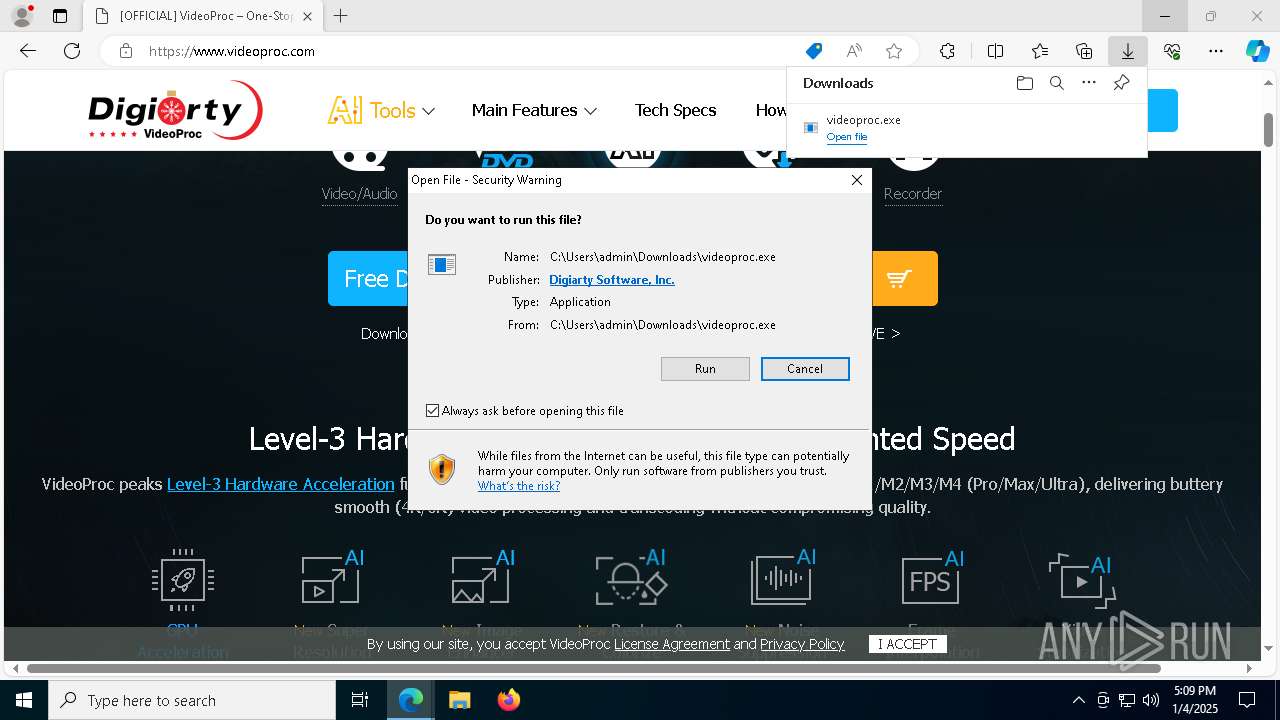Image resolution: width=1280 pixels, height=720 pixels.
Task: Open Task View on taskbar
Action: (x=360, y=700)
